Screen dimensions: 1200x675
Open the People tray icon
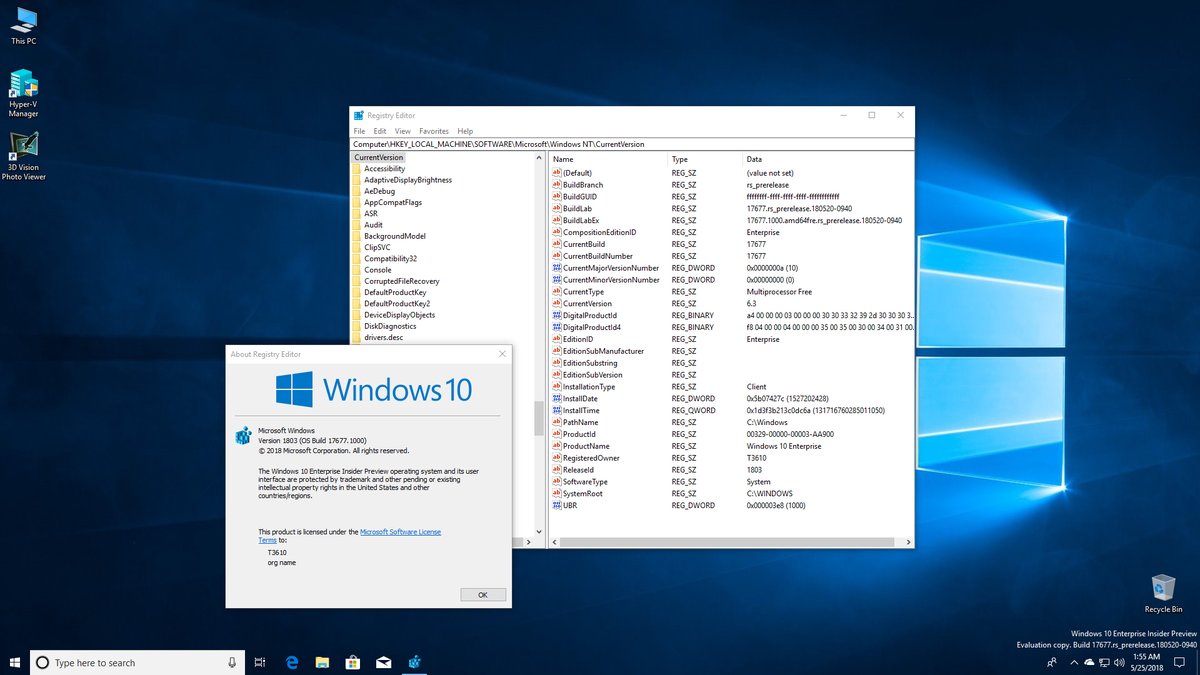click(x=1052, y=662)
